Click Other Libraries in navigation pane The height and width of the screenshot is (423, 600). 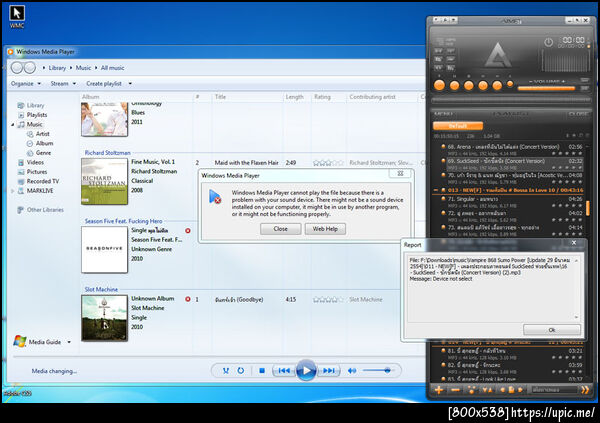tap(45, 210)
